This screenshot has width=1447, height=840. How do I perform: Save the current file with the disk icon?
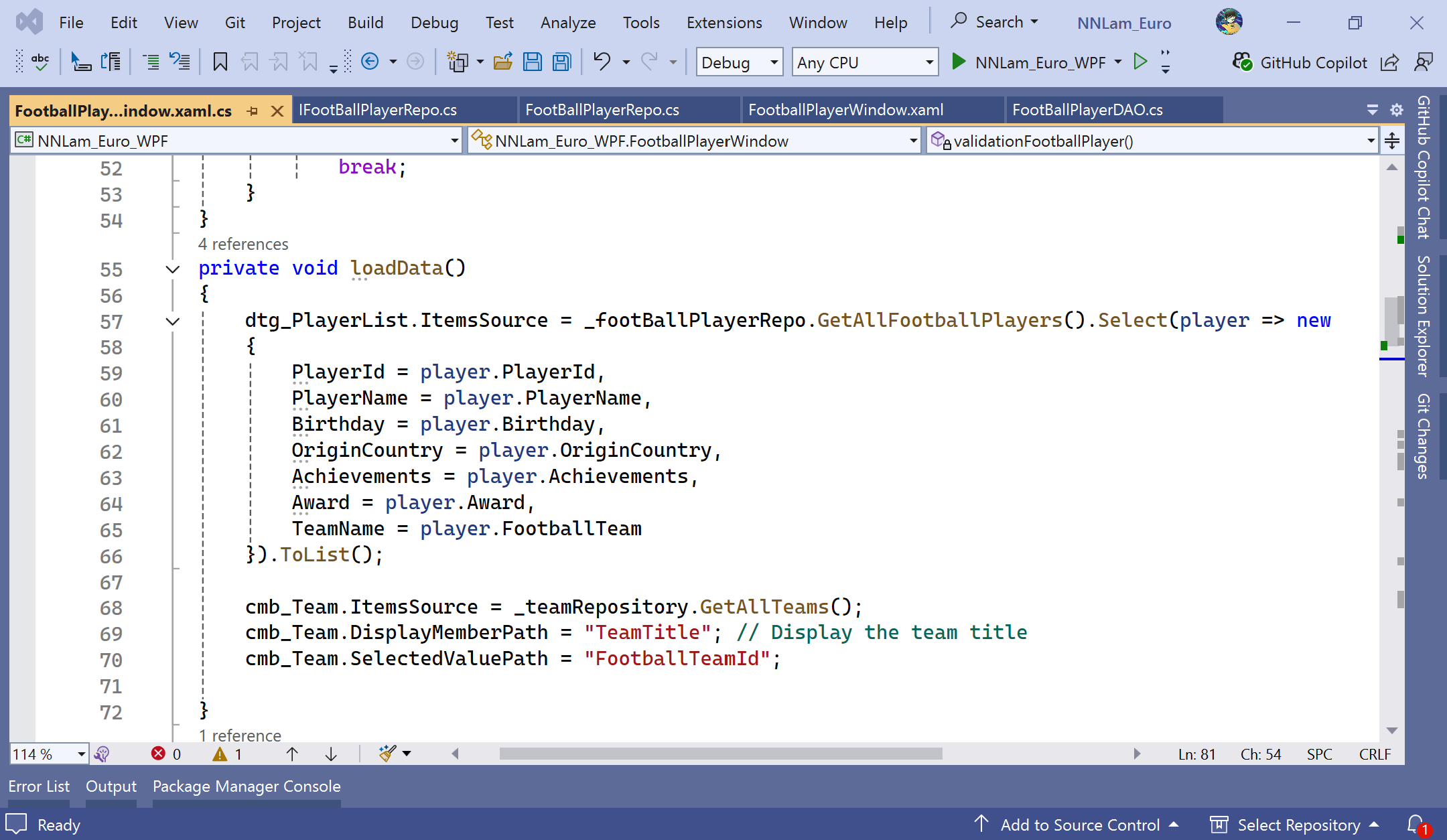coord(533,62)
